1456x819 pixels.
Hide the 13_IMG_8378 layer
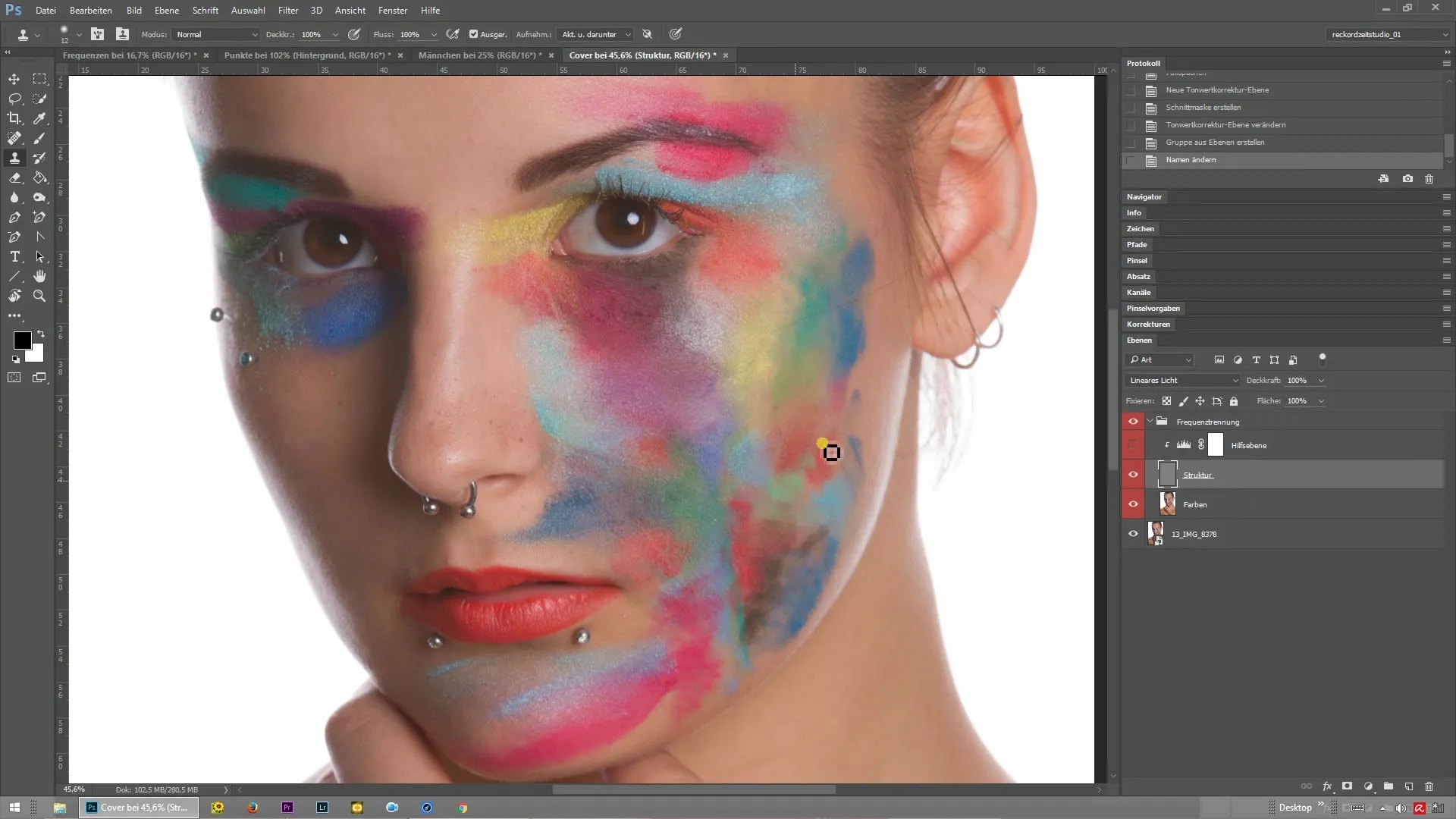(x=1133, y=534)
